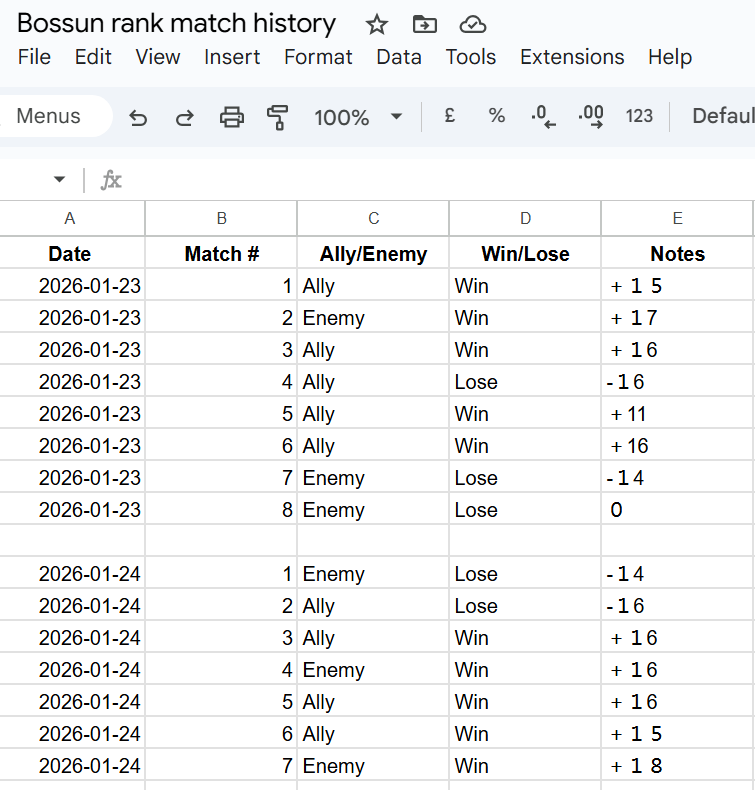This screenshot has height=790, width=755.
Task: Select the Date header cell
Action: (x=70, y=253)
